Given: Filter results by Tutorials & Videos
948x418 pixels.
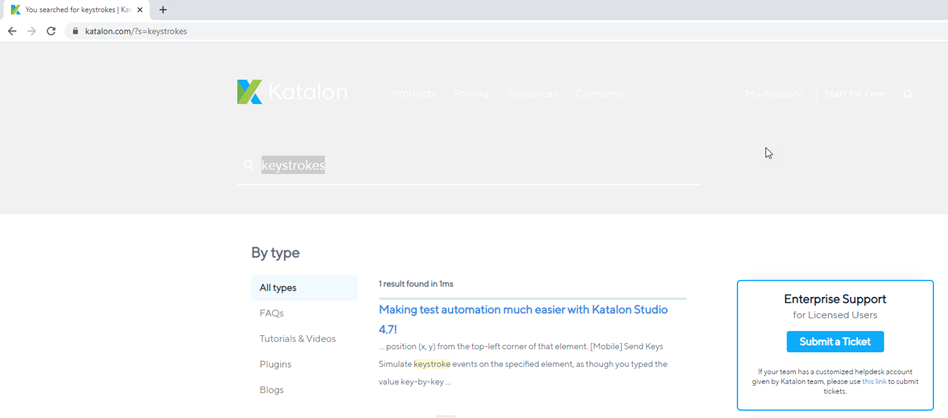Looking at the screenshot, I should pos(297,339).
